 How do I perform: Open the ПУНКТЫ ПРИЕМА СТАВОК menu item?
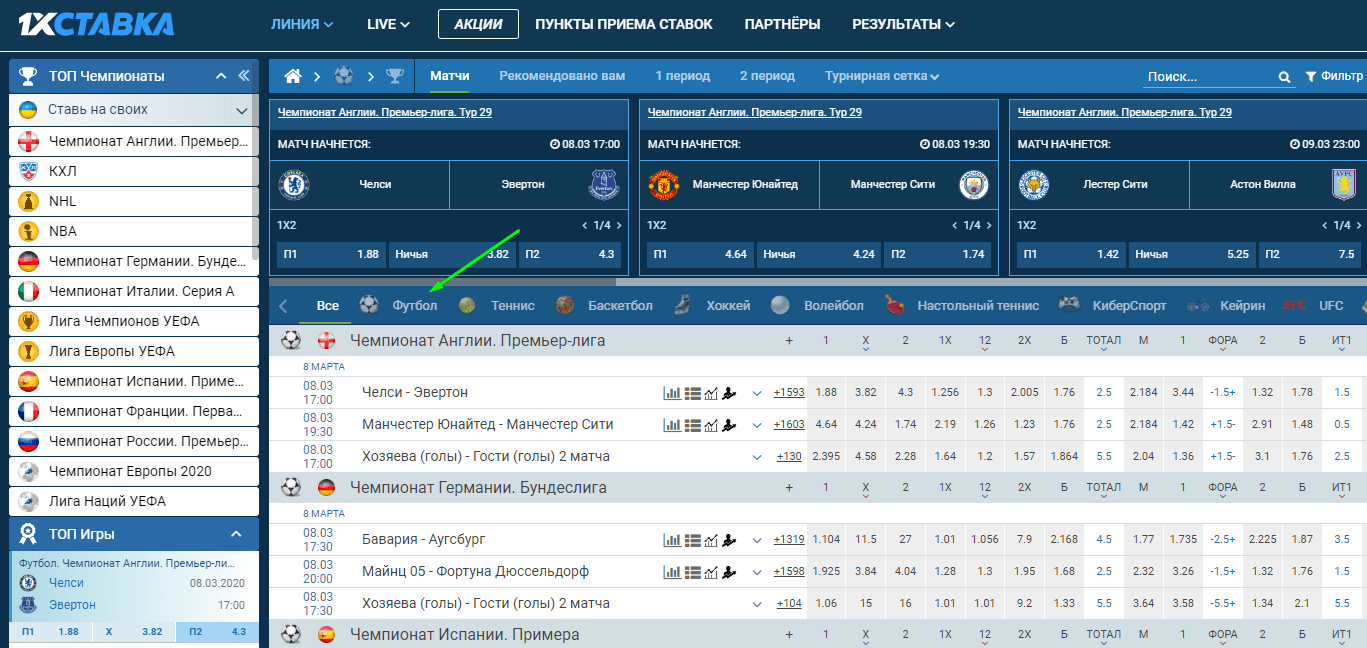[624, 24]
